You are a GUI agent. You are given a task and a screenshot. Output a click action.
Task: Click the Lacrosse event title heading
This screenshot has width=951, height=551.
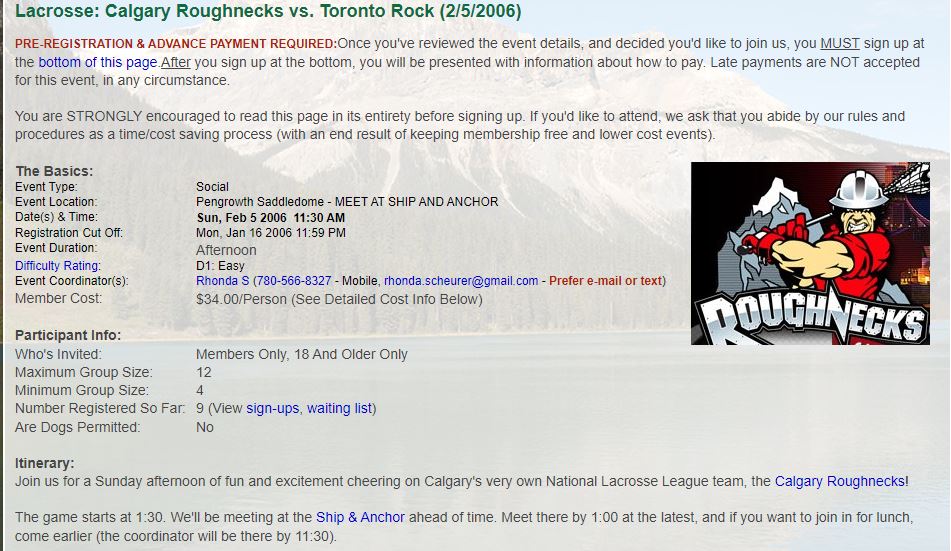pos(268,11)
